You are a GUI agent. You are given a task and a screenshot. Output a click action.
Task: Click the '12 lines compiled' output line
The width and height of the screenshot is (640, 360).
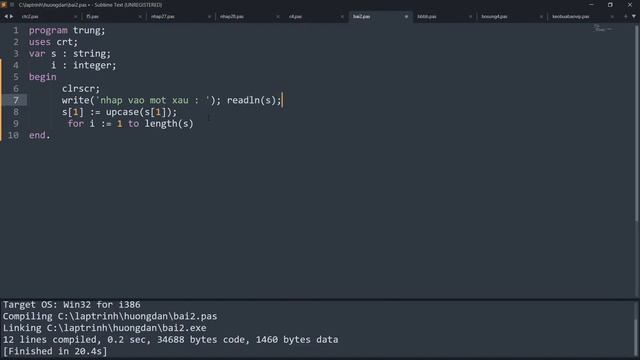click(170, 340)
